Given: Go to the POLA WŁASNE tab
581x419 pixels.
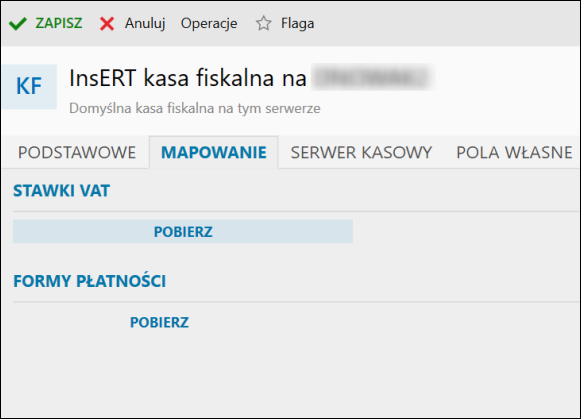Looking at the screenshot, I should coord(514,153).
